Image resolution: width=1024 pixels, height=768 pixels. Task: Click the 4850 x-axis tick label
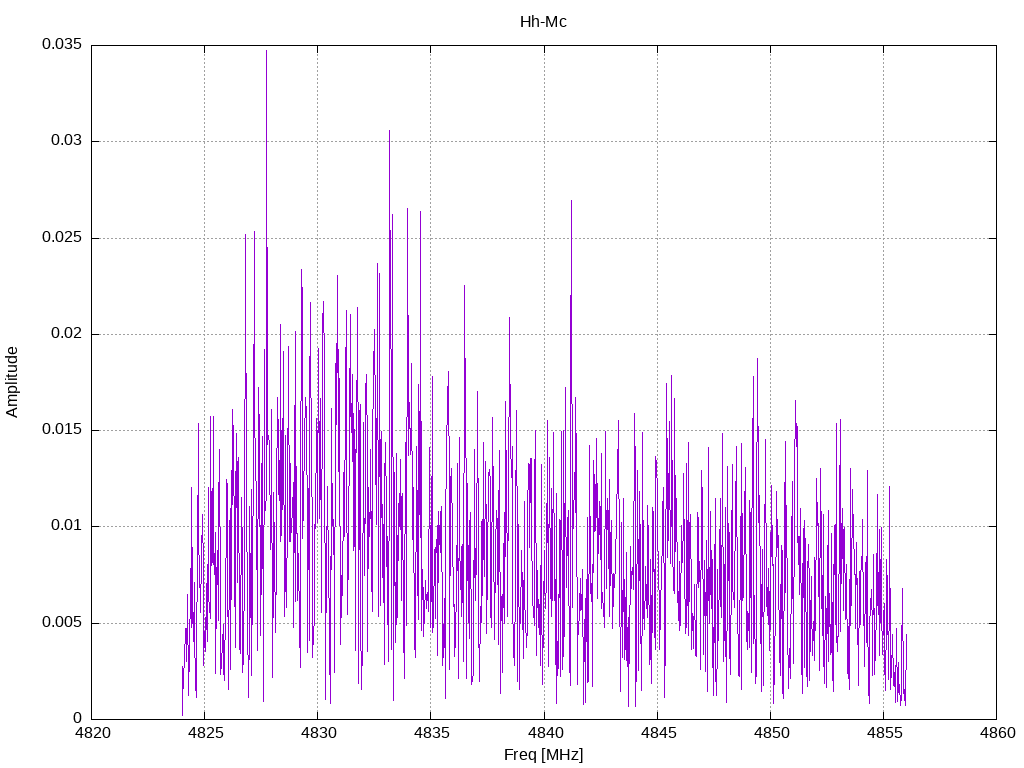771,733
